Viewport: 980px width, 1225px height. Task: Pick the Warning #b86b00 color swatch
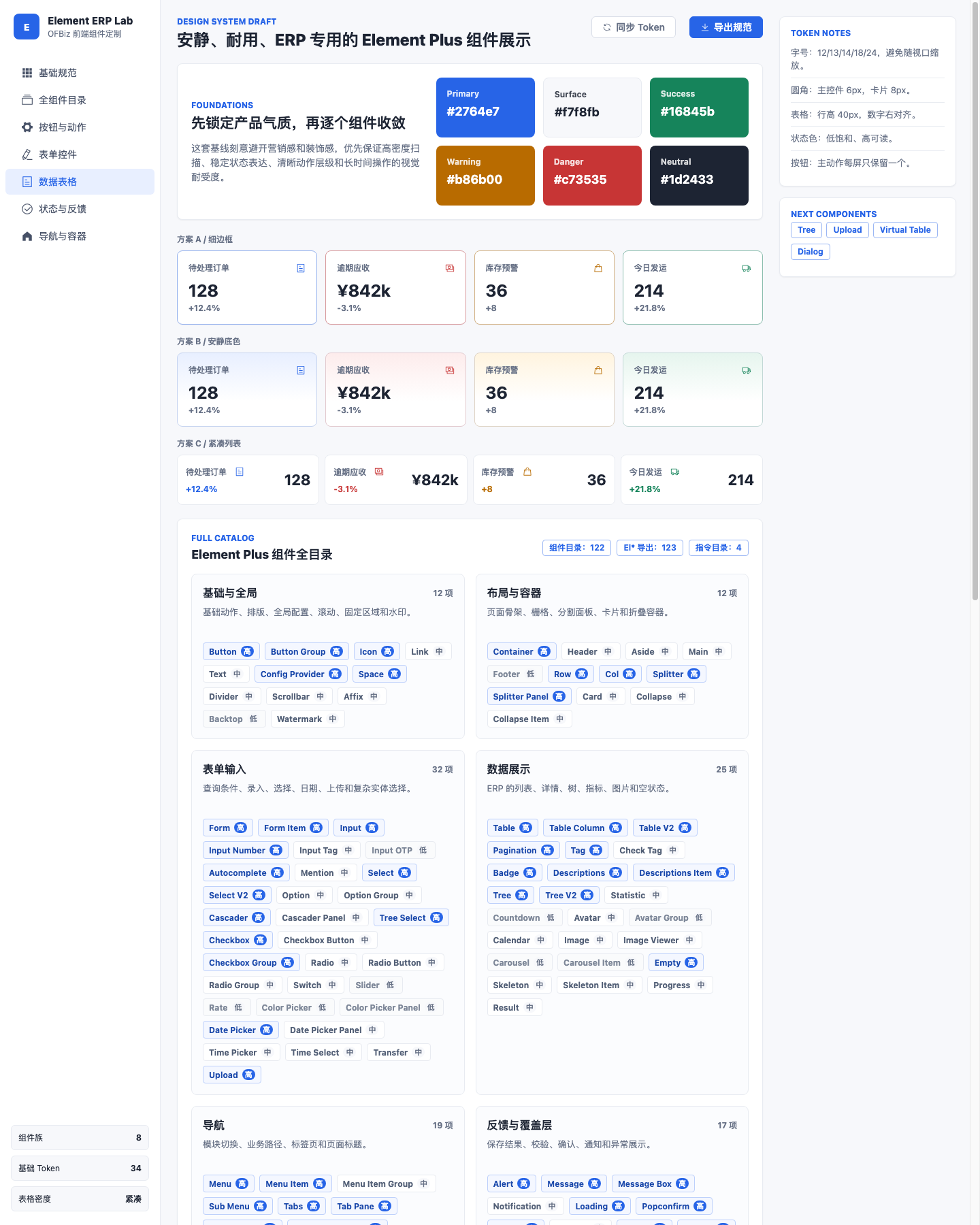click(x=485, y=176)
